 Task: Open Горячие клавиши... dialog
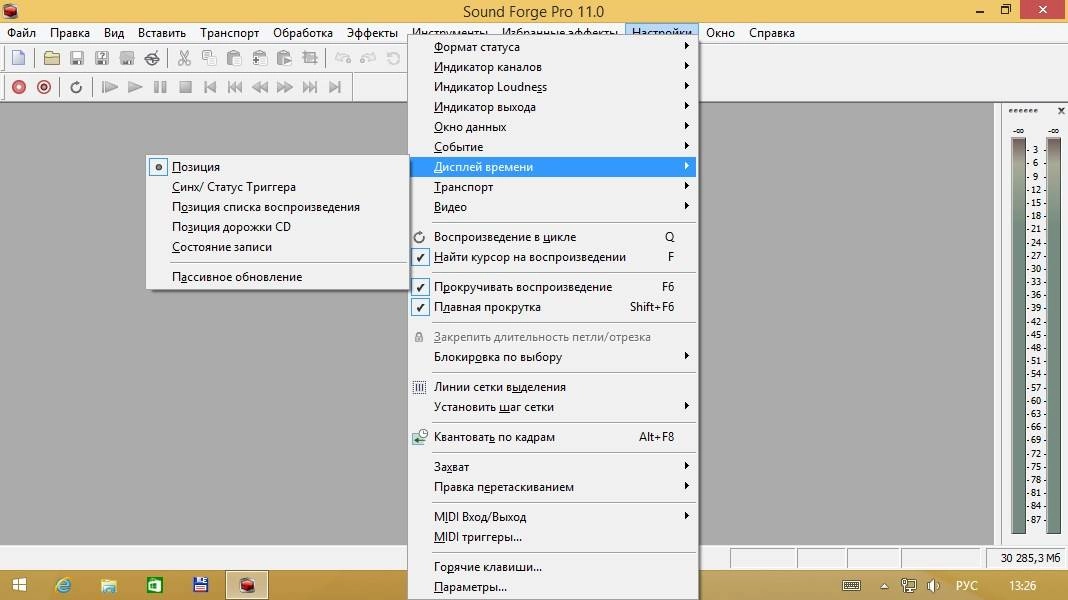(x=553, y=567)
